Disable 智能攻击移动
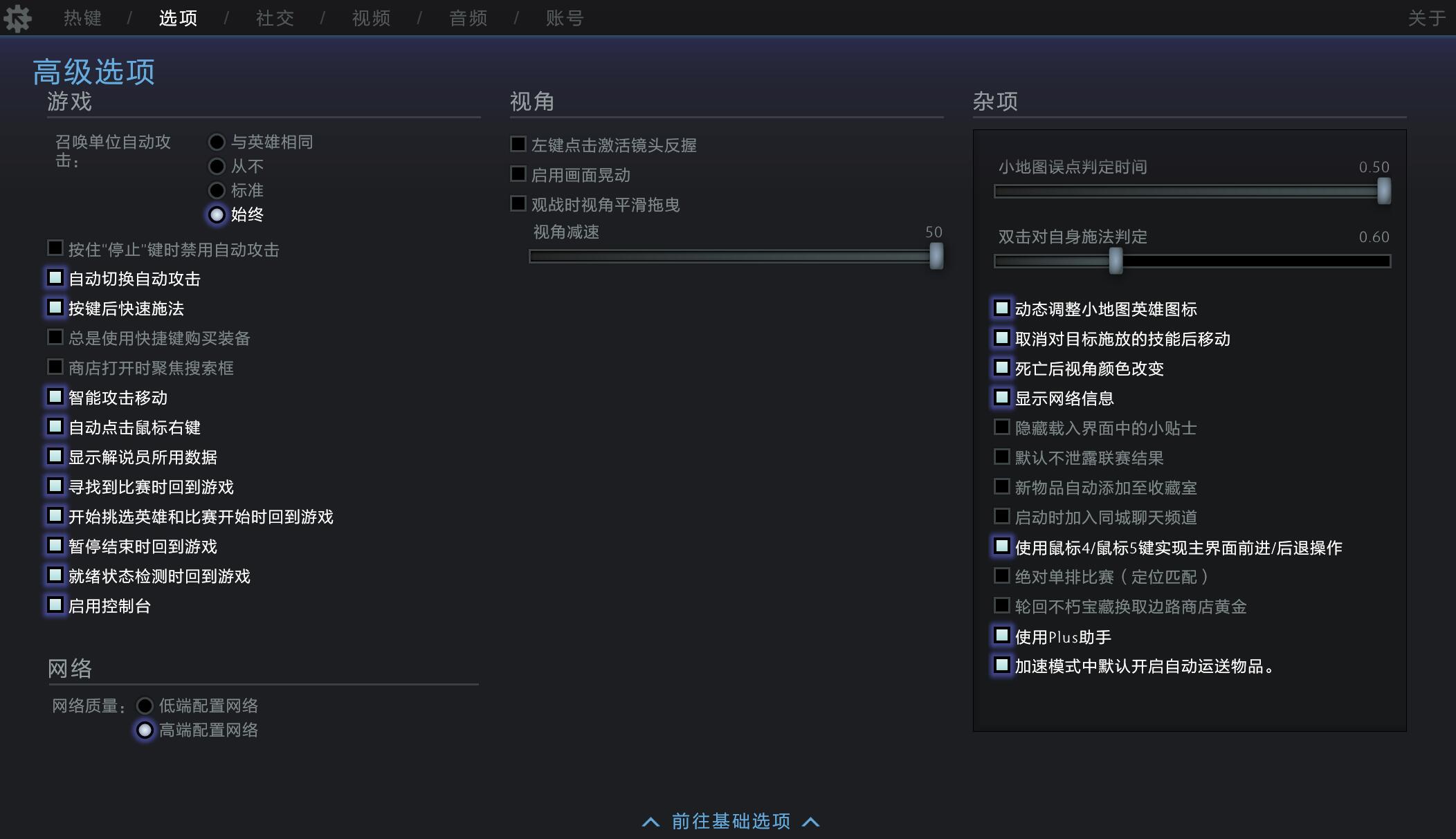Viewport: 1456px width, 839px height. coord(55,396)
